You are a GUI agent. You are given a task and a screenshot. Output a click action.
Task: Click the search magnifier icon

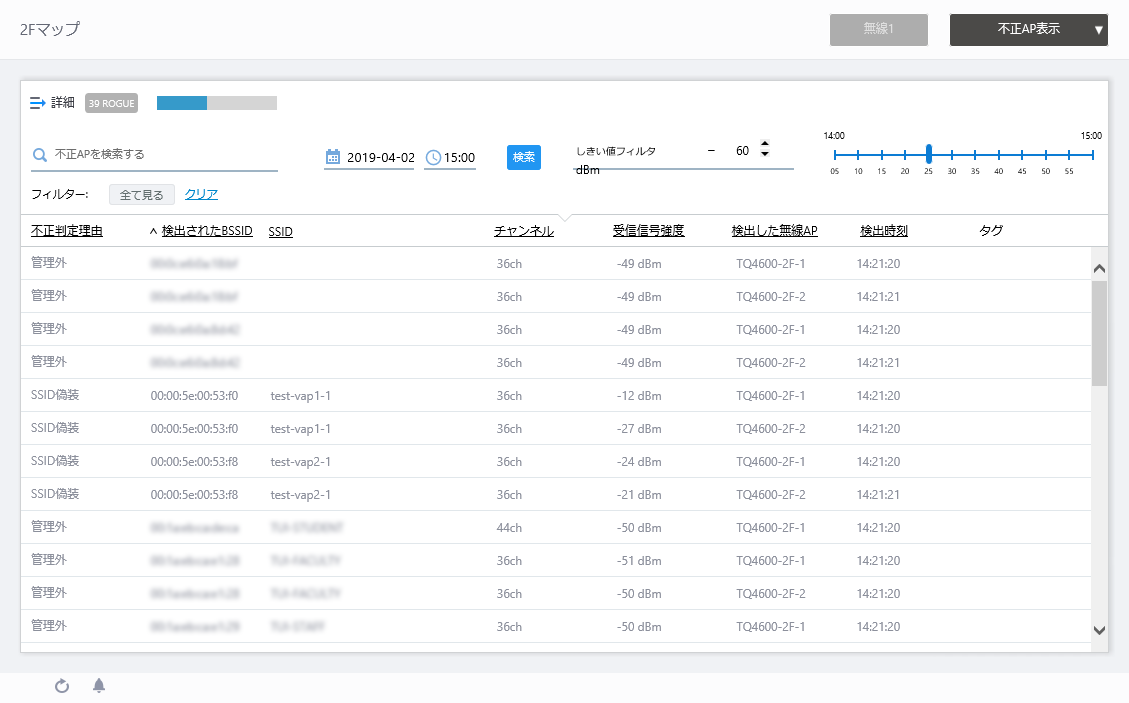(40, 155)
